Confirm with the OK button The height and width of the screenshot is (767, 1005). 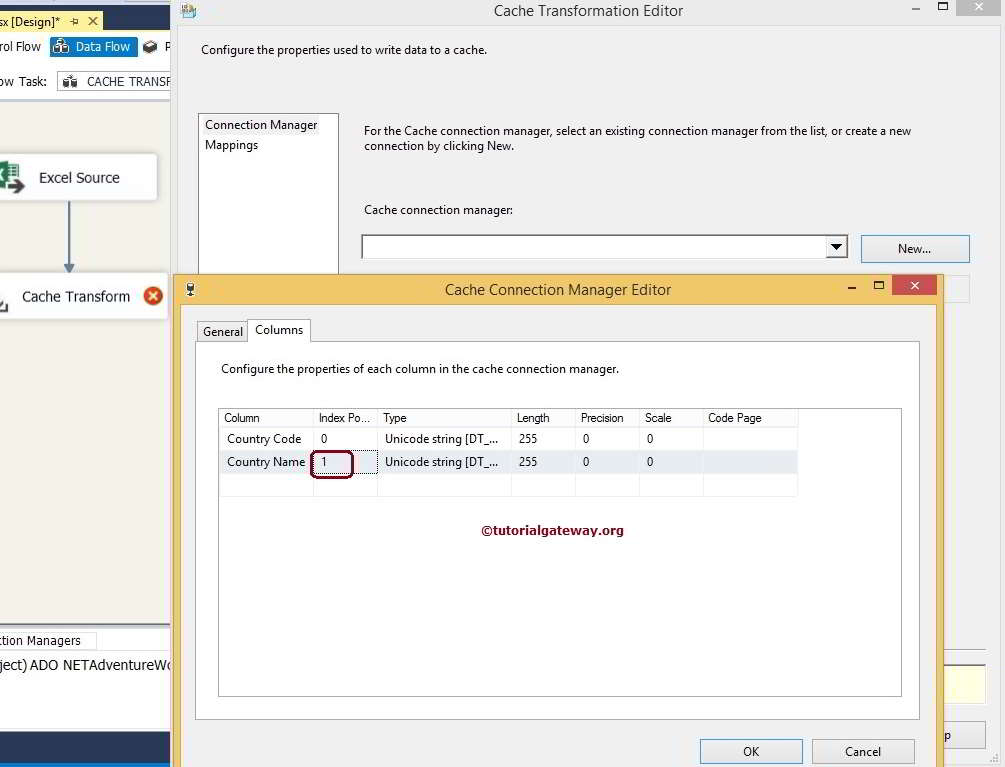pos(750,751)
